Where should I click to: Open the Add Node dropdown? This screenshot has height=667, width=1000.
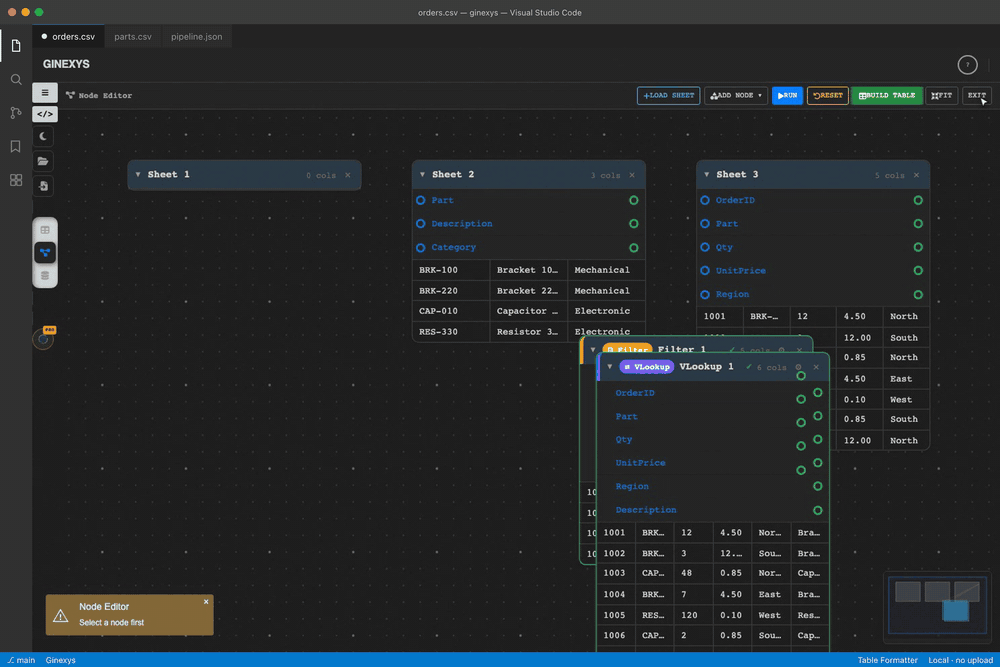(735, 96)
